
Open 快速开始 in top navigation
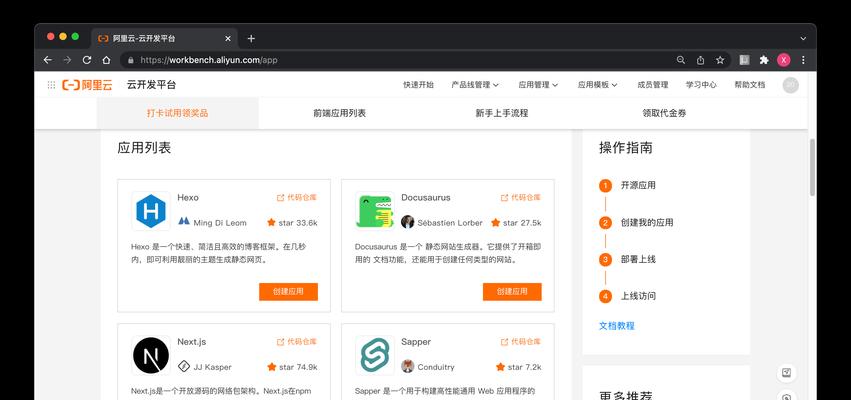coord(418,85)
